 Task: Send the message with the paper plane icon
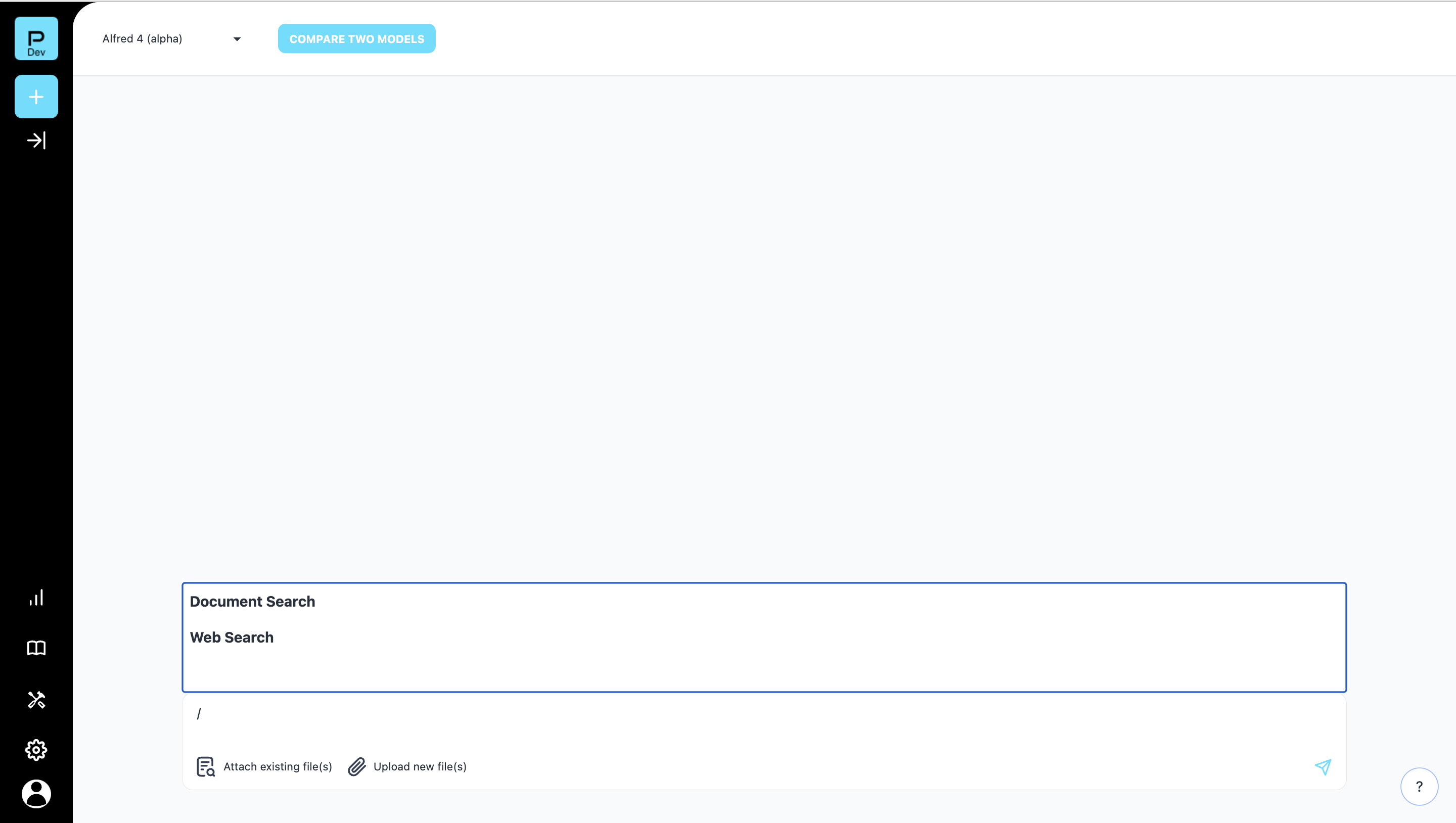(x=1324, y=767)
